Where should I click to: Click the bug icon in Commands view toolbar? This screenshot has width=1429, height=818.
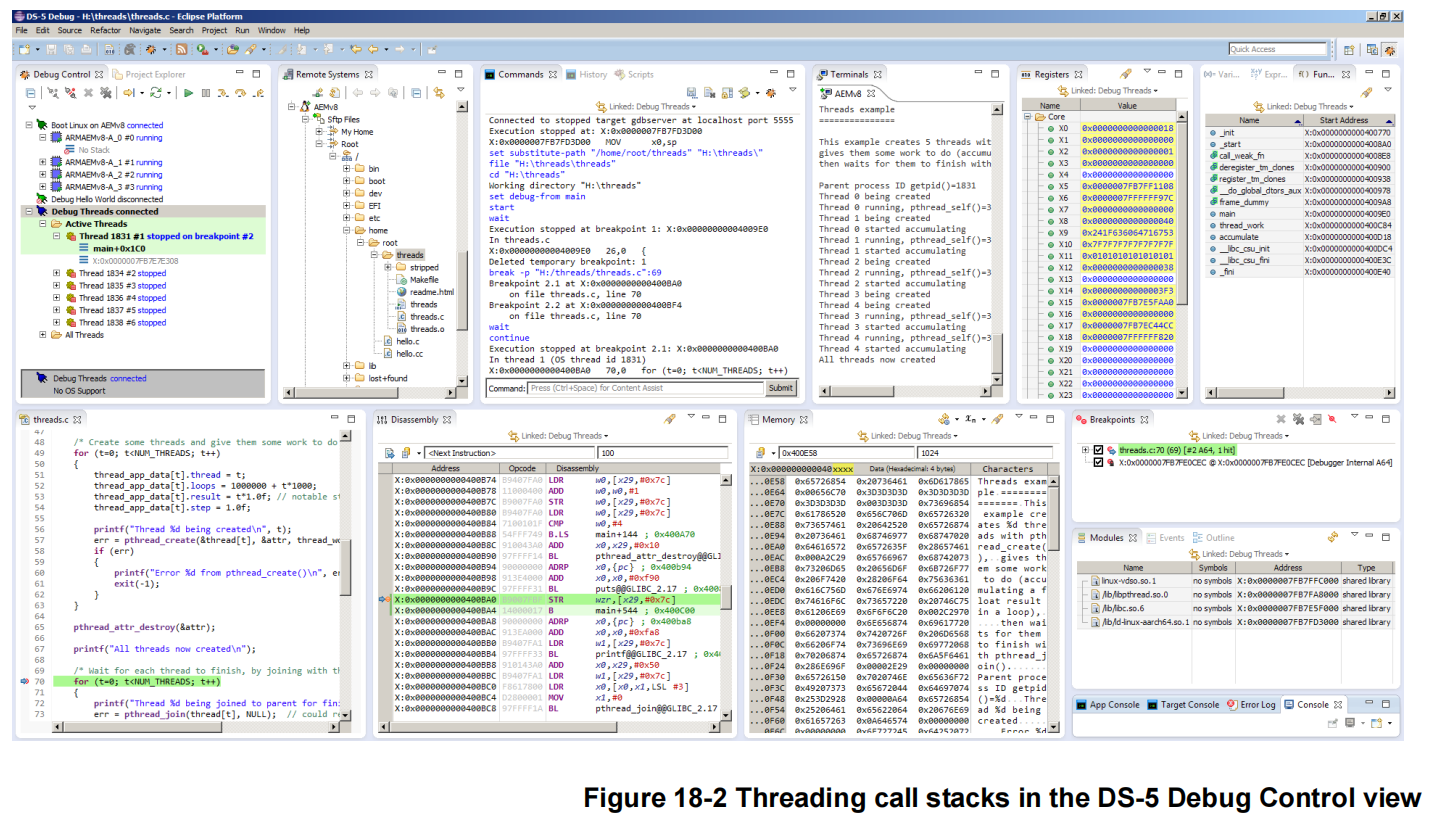tap(770, 93)
